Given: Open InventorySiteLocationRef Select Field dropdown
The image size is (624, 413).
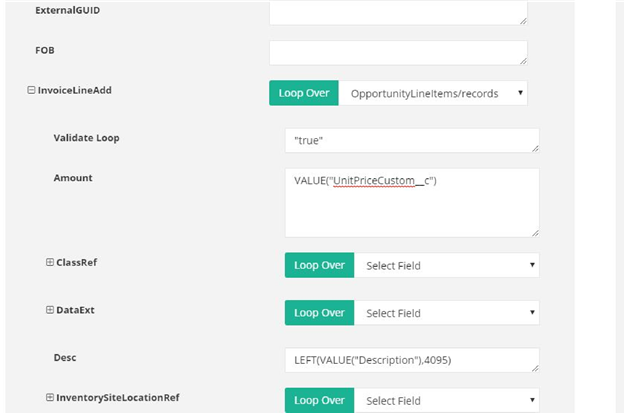Looking at the screenshot, I should pos(447,400).
